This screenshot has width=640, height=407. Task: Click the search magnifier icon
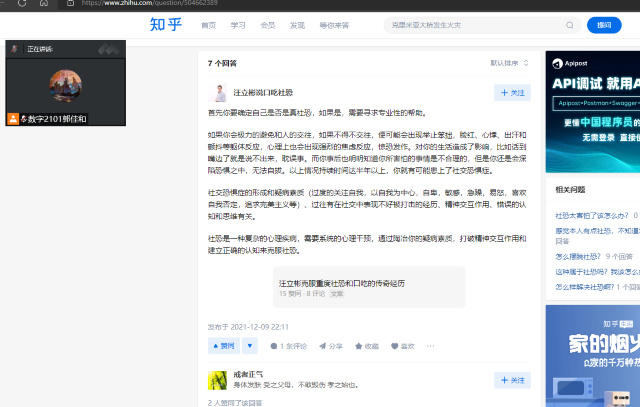[x=570, y=25]
